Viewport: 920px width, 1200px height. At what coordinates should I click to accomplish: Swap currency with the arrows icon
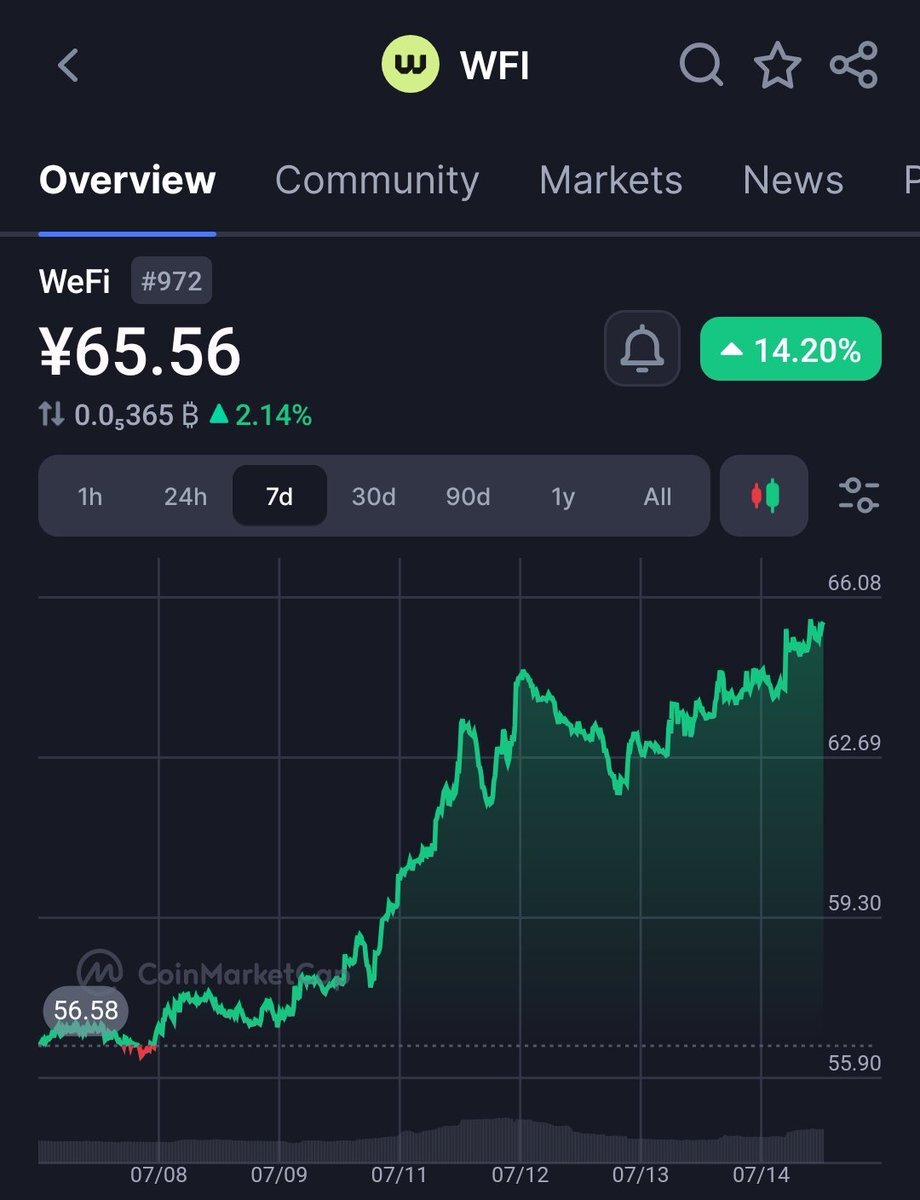pyautogui.click(x=51, y=415)
